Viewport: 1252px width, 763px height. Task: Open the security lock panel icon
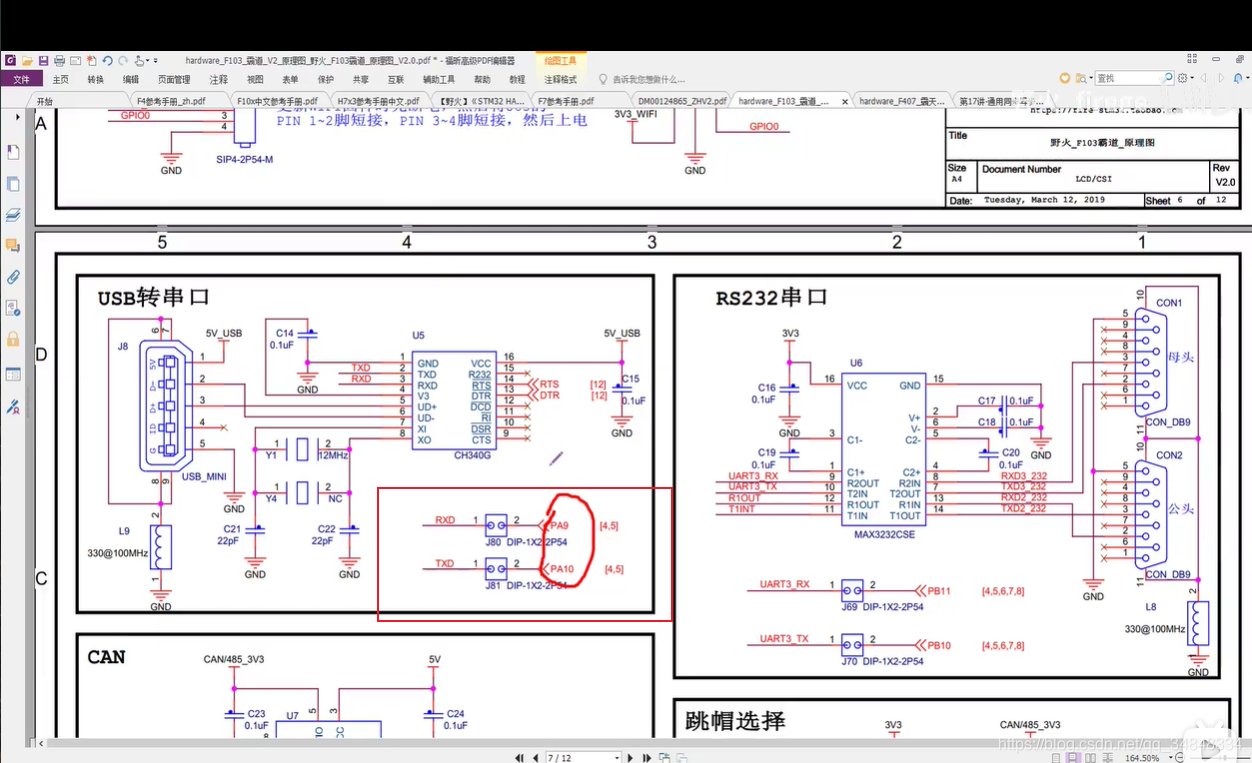point(13,339)
